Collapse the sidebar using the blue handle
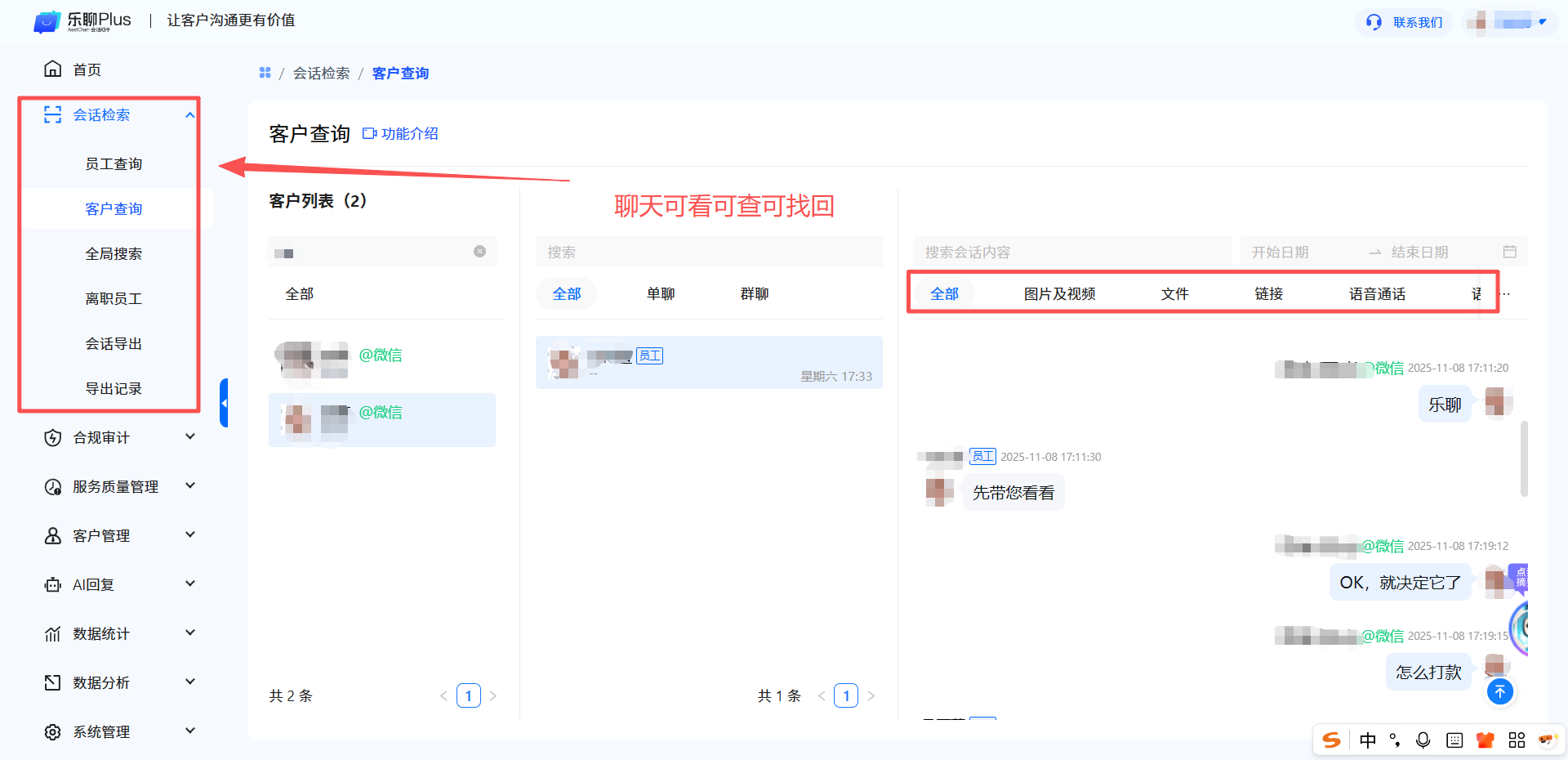Image resolution: width=1568 pixels, height=760 pixels. tap(224, 403)
